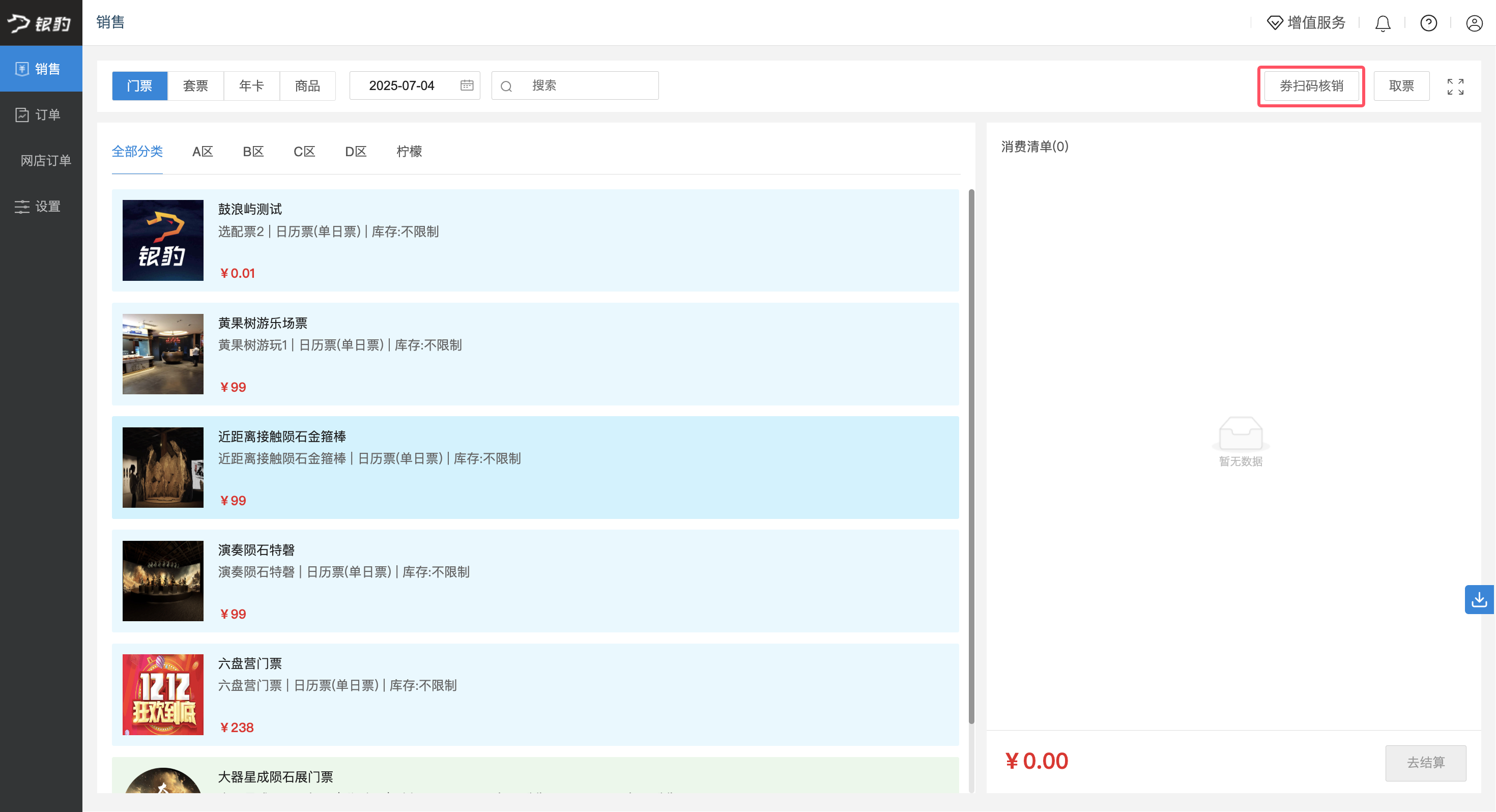
Task: Switch to the 年卡 tab
Action: point(251,86)
